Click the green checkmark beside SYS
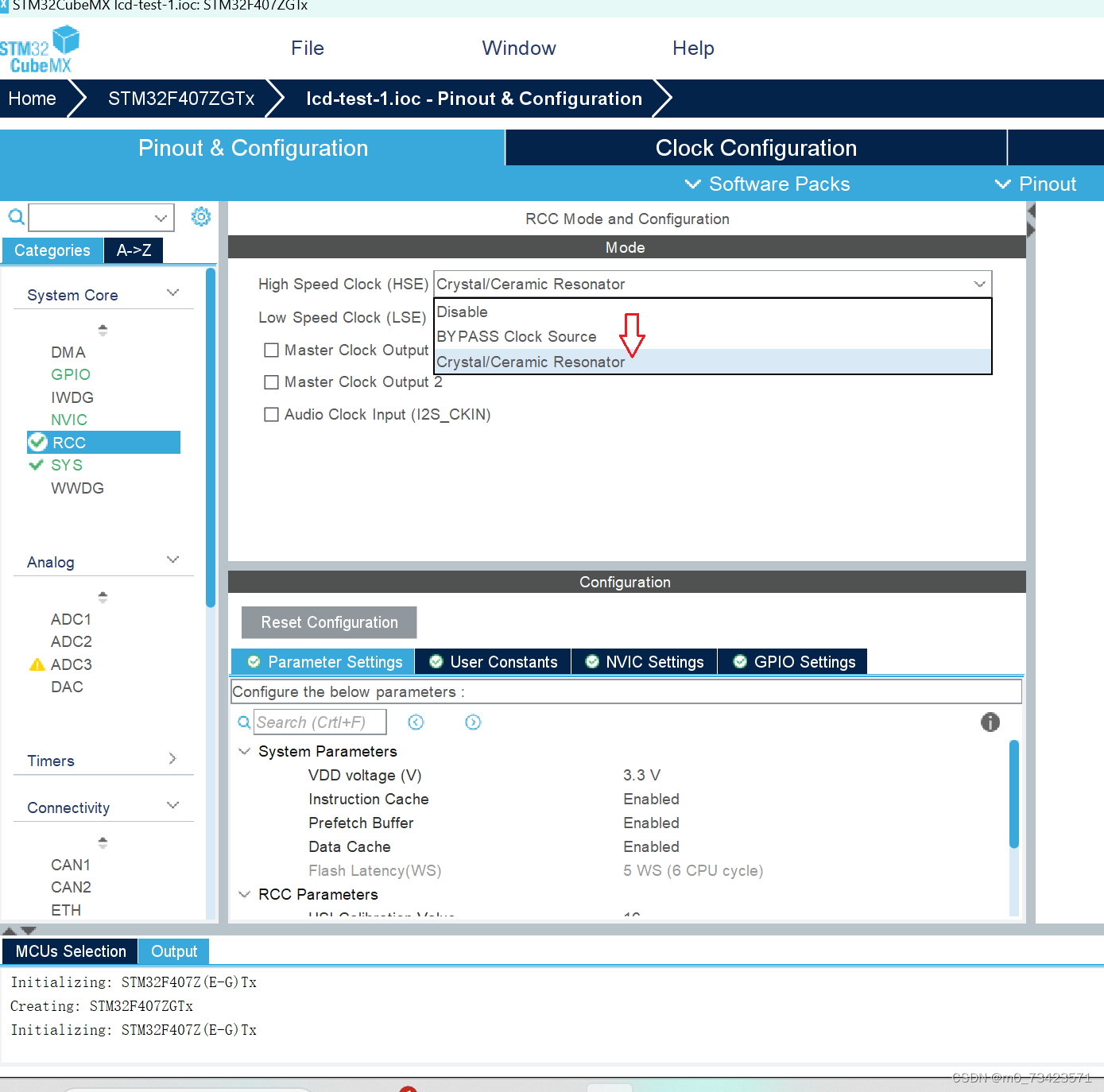Screen dimensions: 1104x1092 (x=36, y=465)
